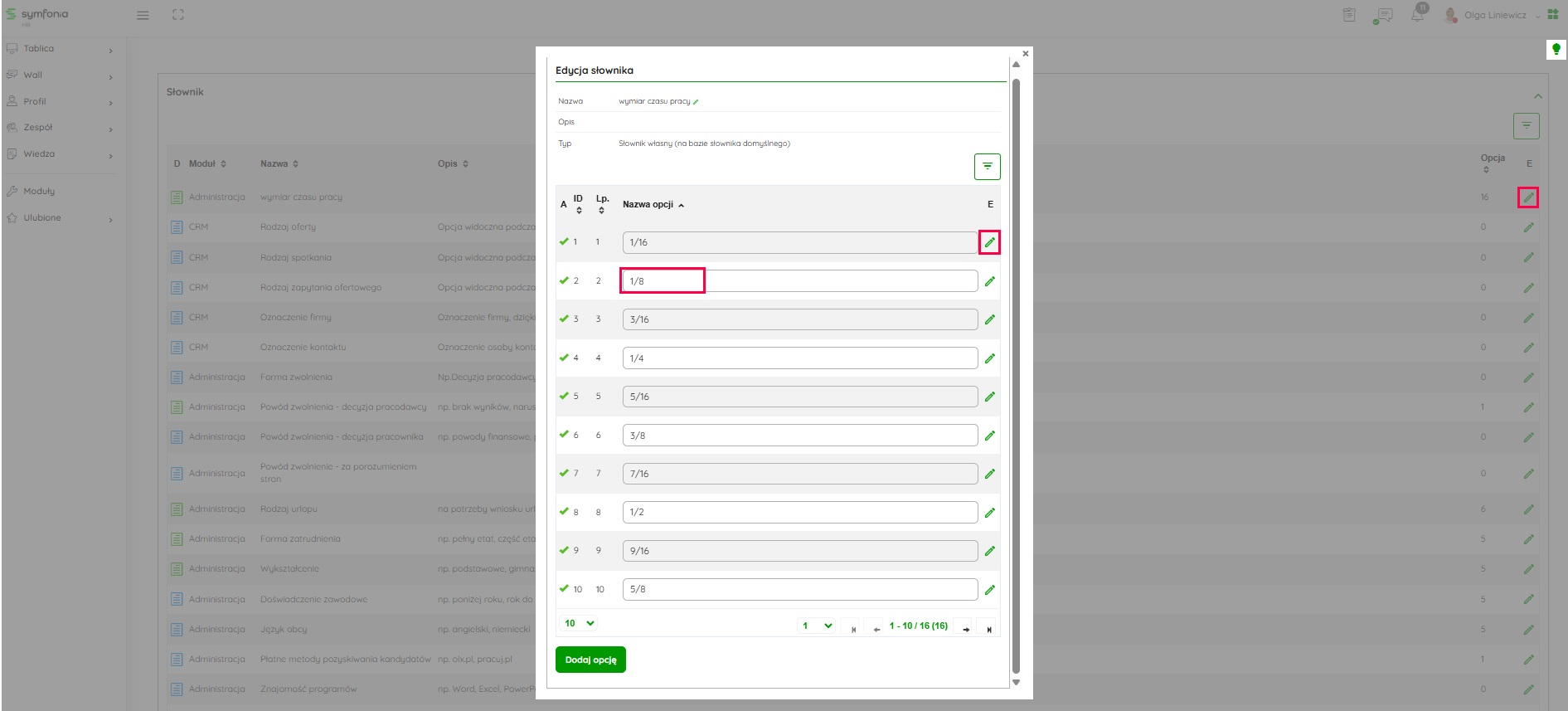1568x711 pixels.
Task: Click the Dodaj opcję button
Action: coord(590,660)
